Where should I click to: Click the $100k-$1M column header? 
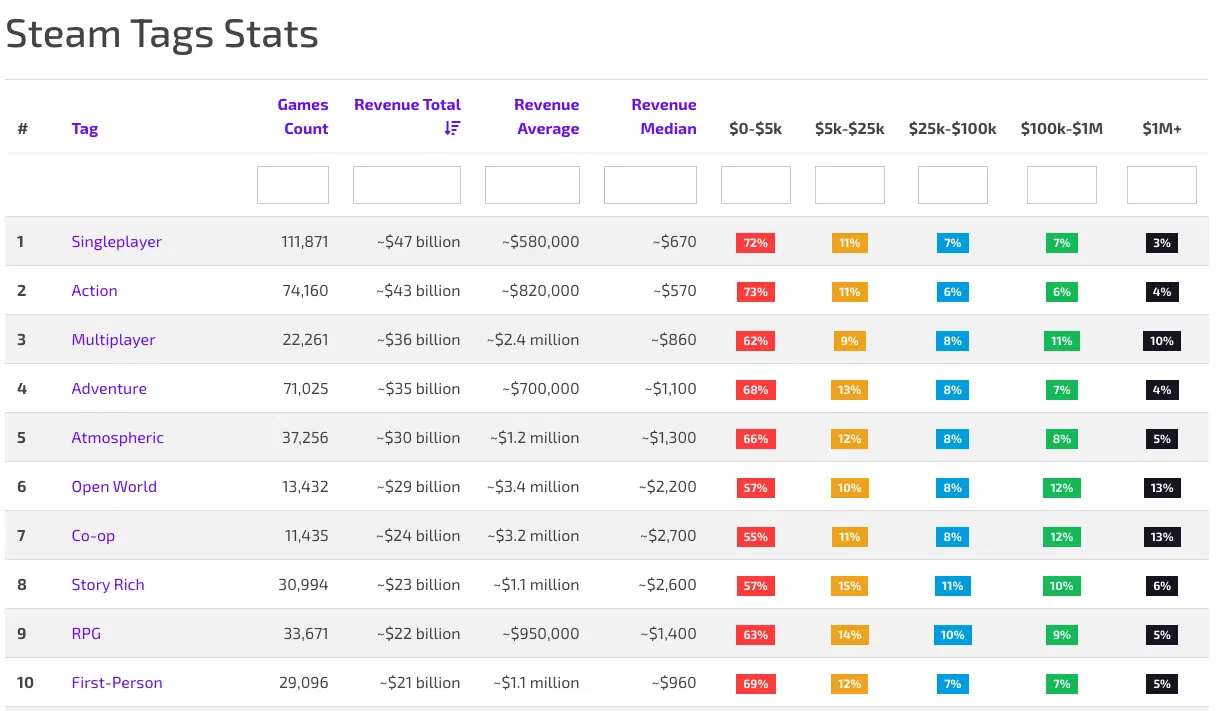(x=1062, y=128)
